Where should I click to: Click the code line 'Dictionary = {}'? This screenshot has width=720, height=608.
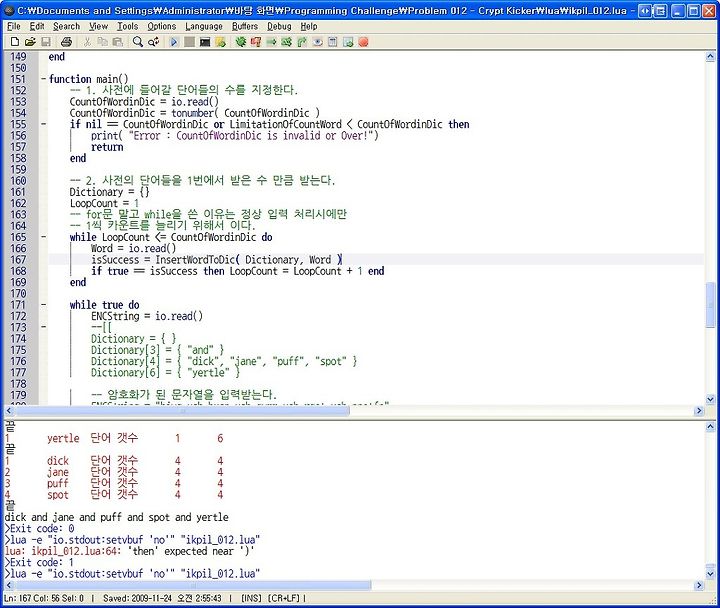(109, 192)
